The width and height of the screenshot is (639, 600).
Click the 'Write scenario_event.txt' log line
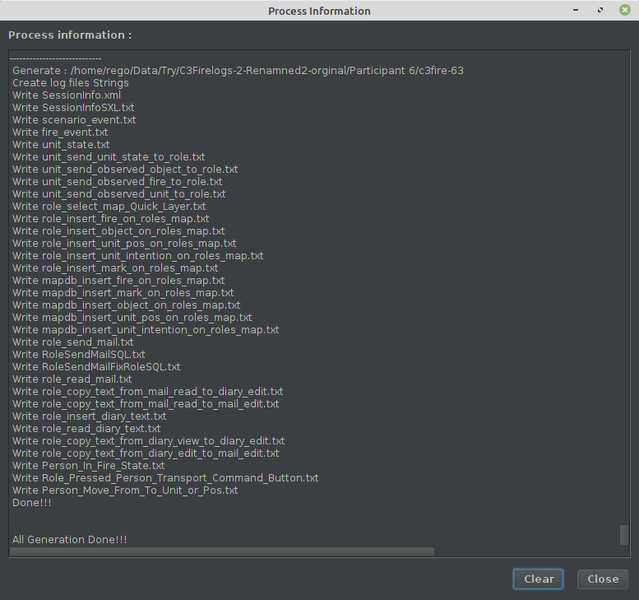click(74, 120)
